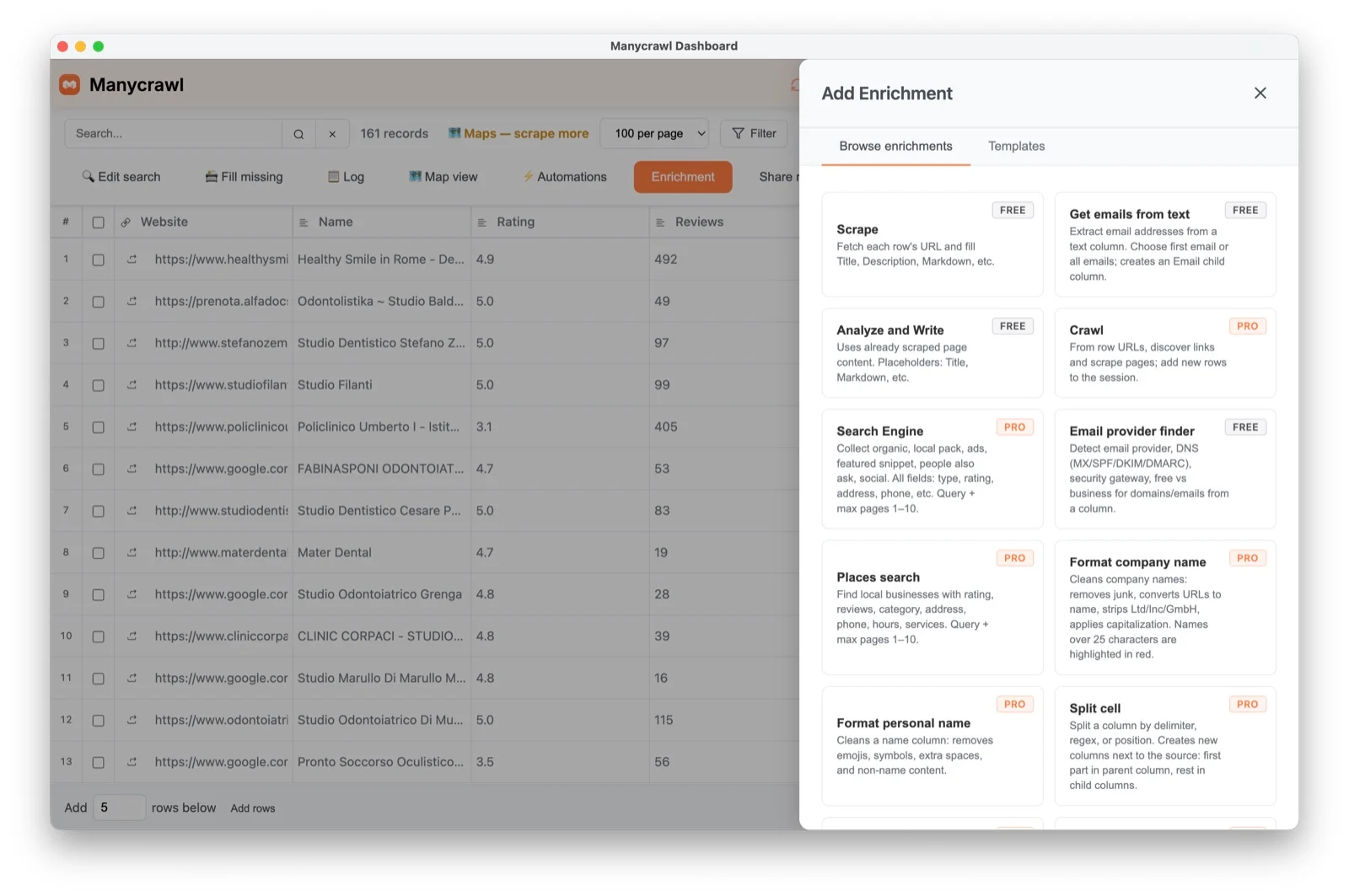Select the Search Engine enrichment card

932,469
